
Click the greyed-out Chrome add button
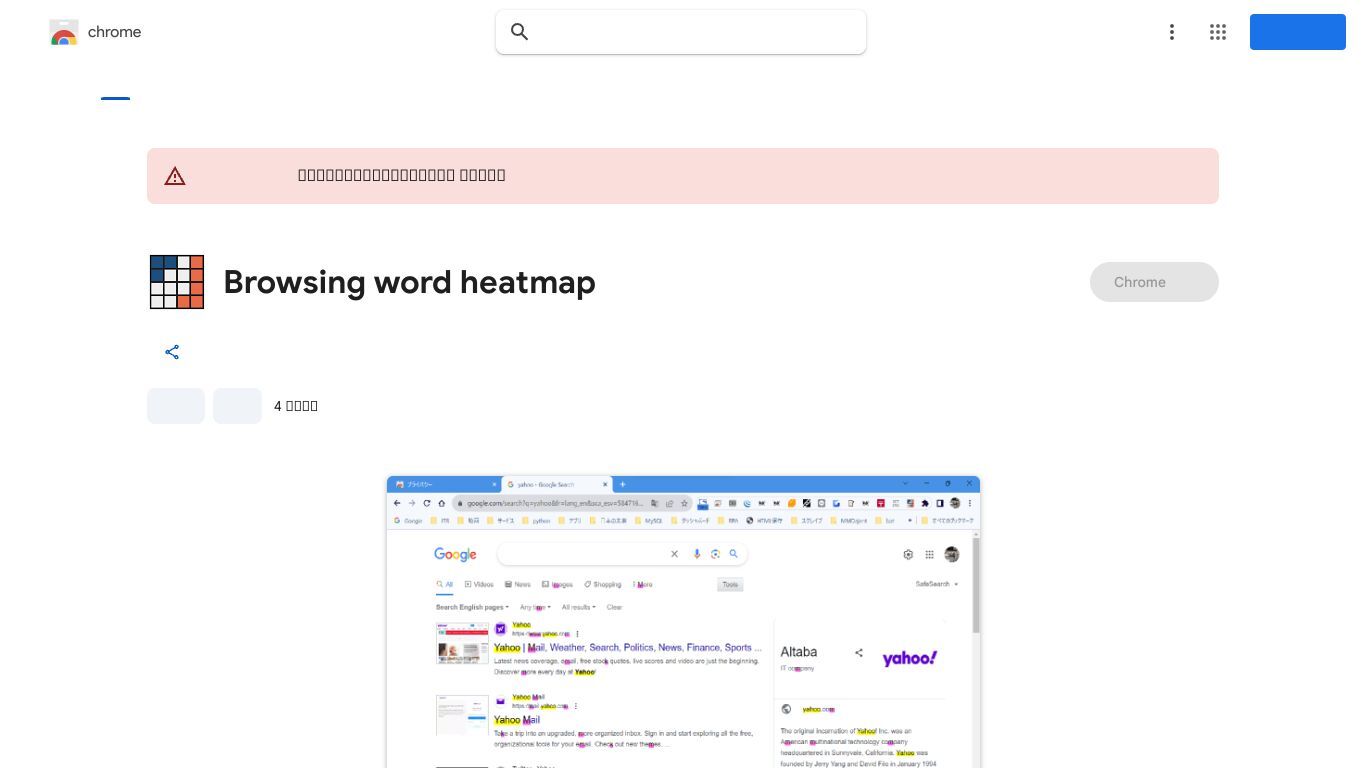(1154, 282)
